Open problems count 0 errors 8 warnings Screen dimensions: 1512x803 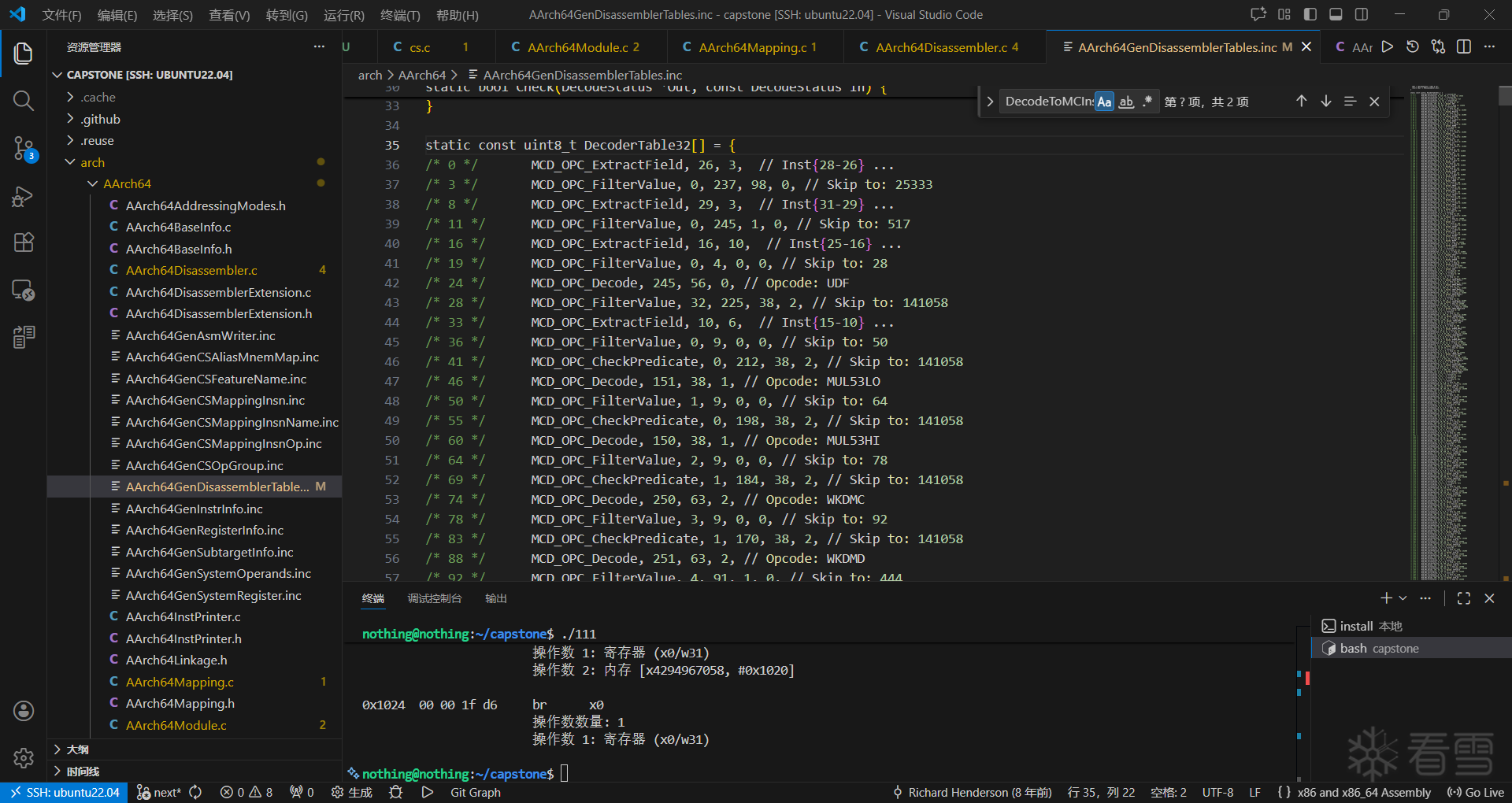pos(246,792)
